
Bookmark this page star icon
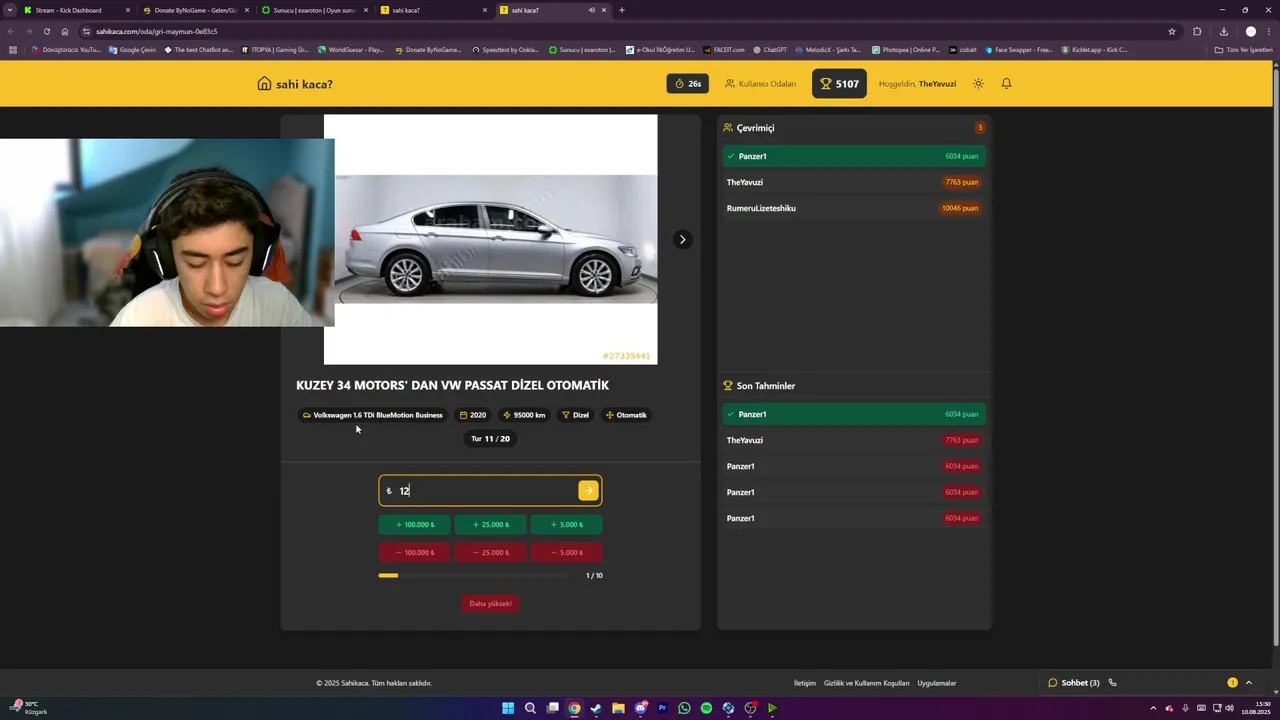pos(1172,31)
